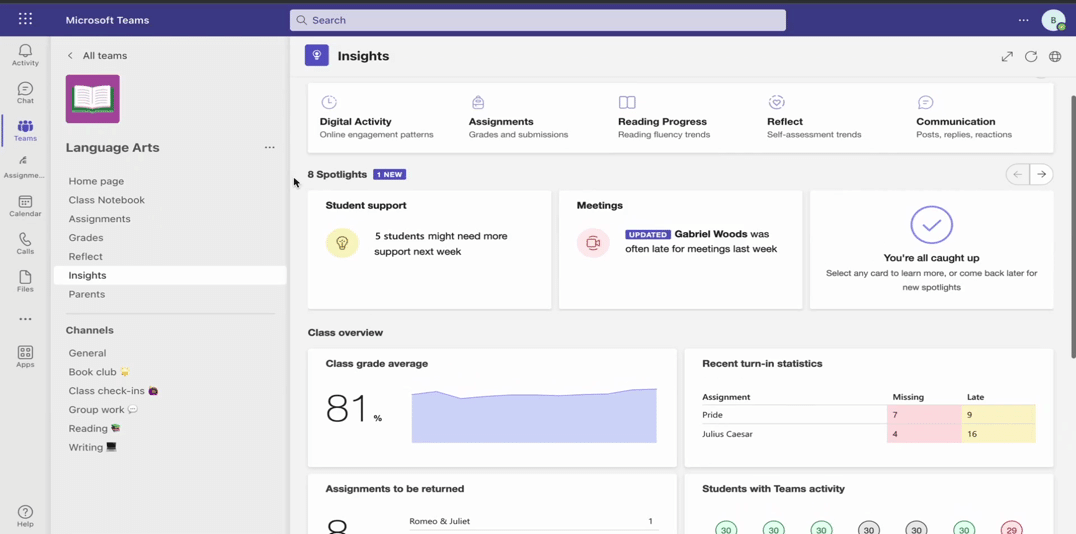
Task: Click the Search input field
Action: [538, 20]
